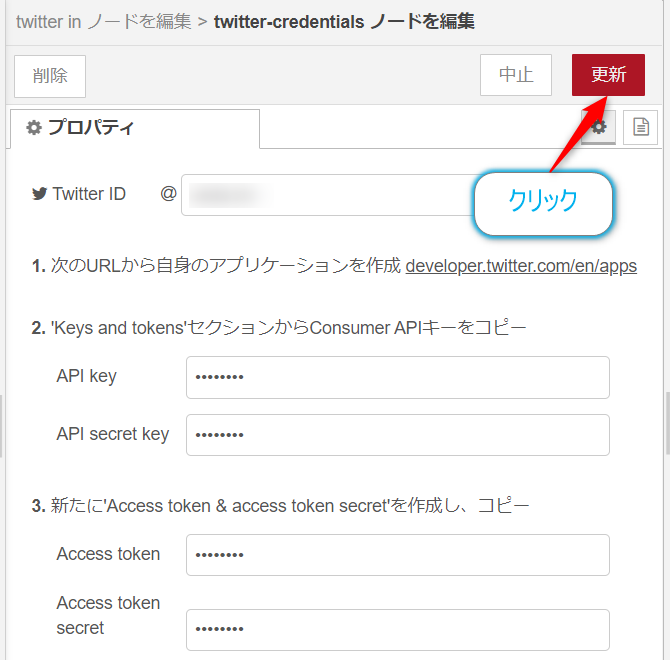
Task: Open node settings gear icon tab
Action: tap(599, 127)
